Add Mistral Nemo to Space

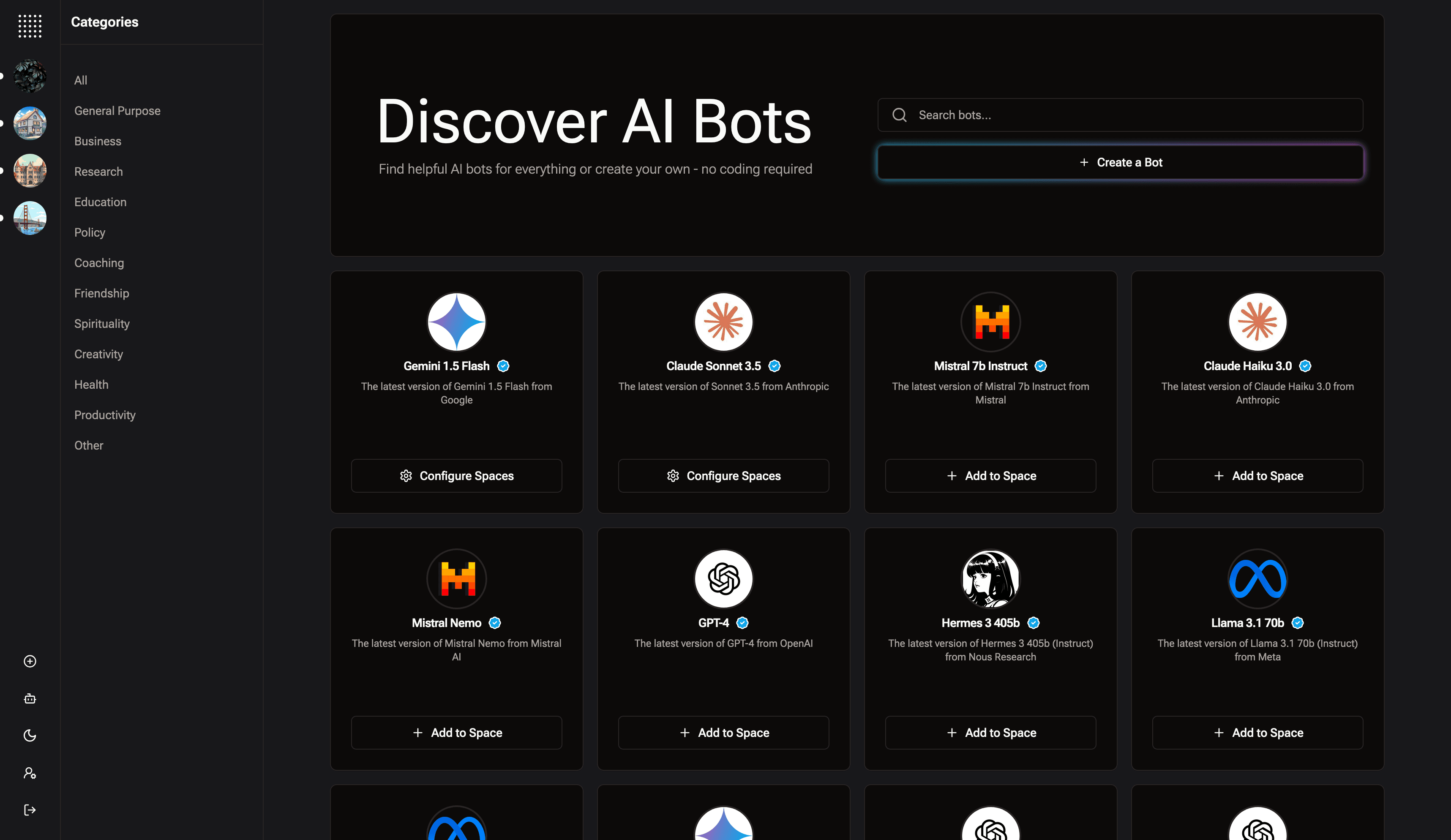457,732
